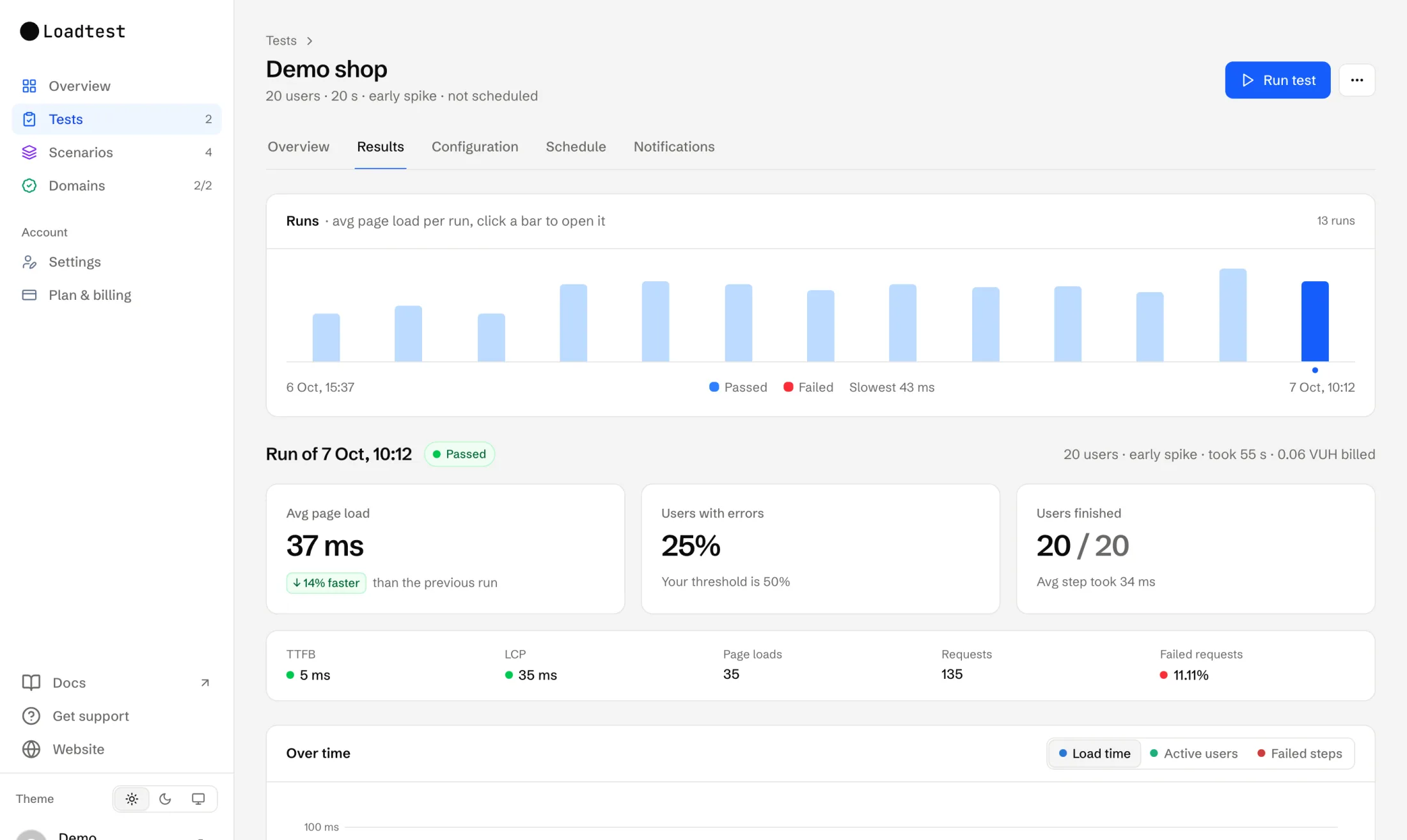1407x840 pixels.
Task: Open the Schedule tab
Action: [x=576, y=147]
